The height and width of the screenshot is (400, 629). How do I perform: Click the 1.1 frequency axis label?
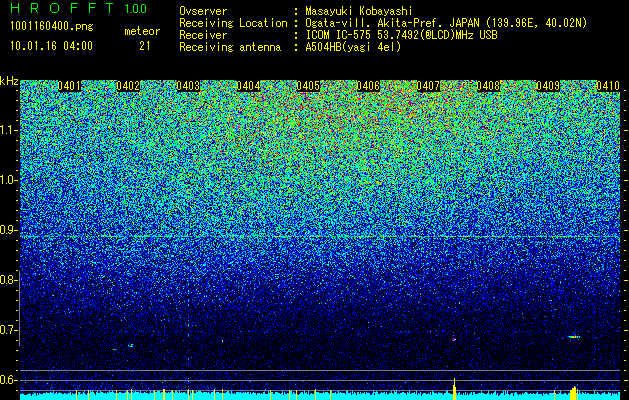pos(7,130)
